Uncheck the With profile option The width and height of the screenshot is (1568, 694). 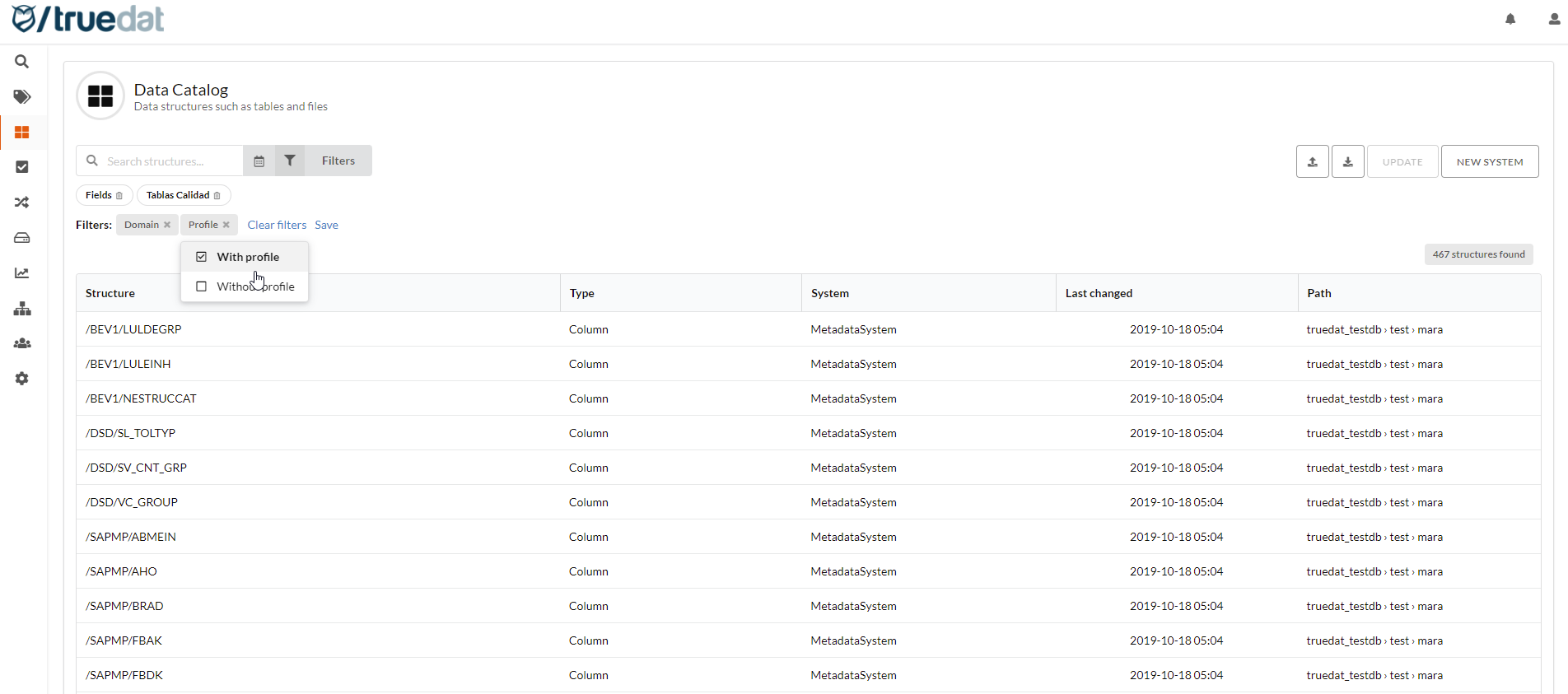click(202, 257)
